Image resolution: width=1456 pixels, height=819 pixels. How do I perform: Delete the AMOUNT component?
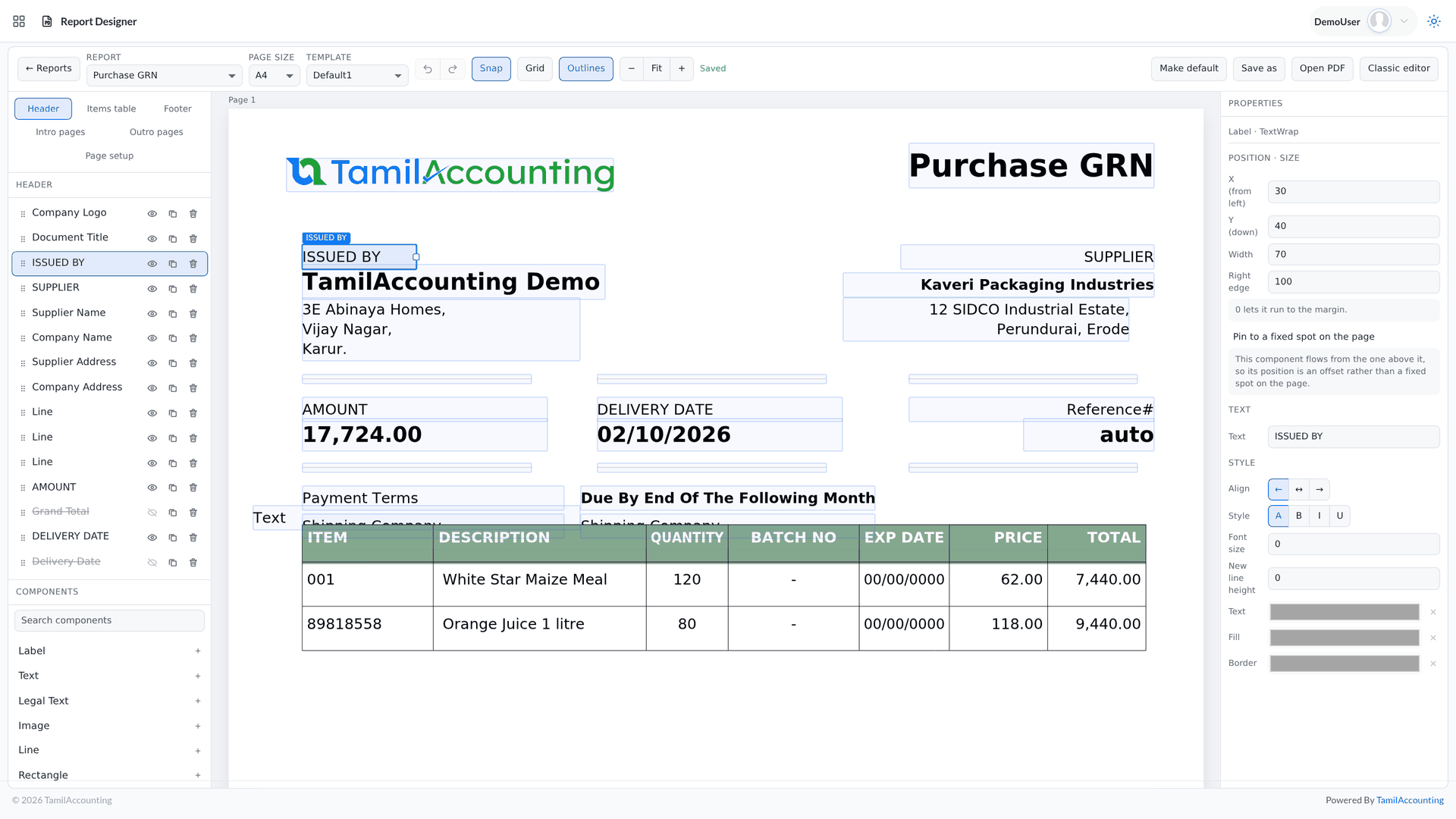(x=193, y=488)
